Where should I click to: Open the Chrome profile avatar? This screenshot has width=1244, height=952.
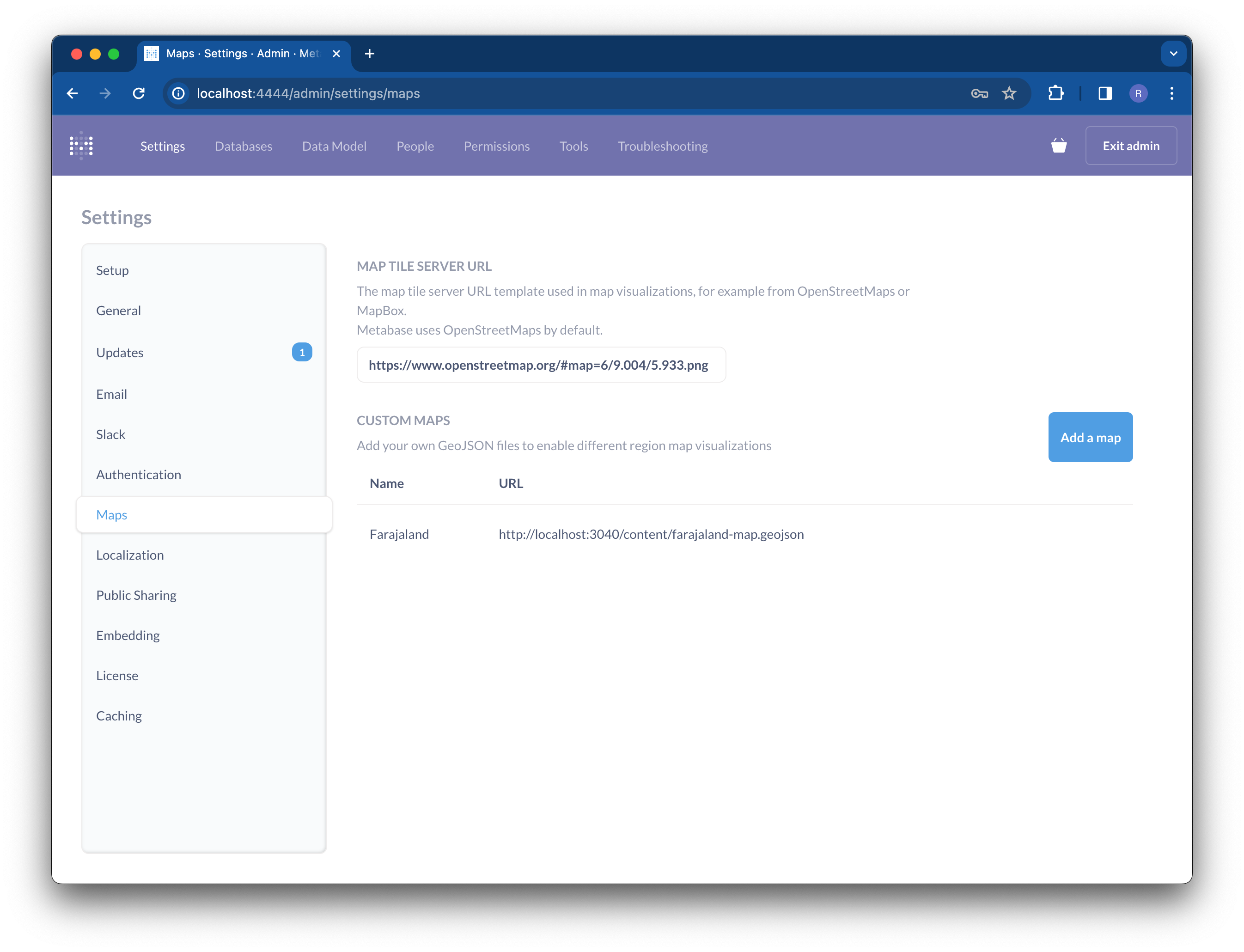point(1138,93)
